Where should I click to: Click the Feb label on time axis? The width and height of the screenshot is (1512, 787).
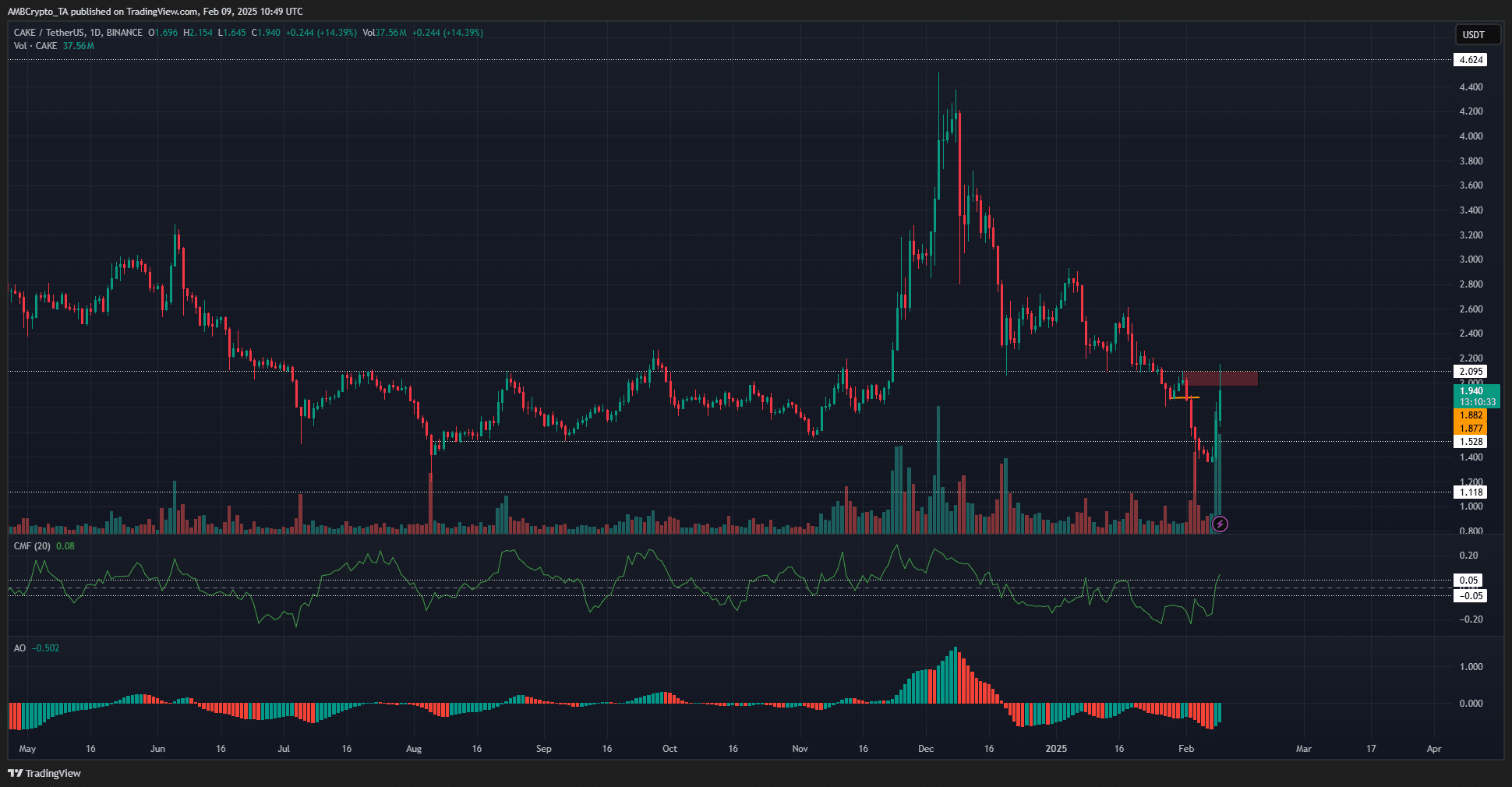(1186, 749)
